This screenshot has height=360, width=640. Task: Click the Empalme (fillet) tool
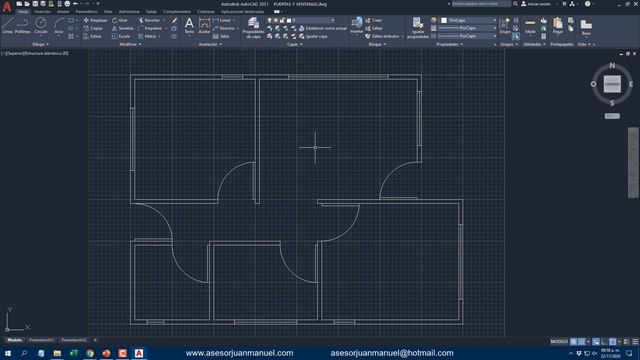[x=150, y=28]
